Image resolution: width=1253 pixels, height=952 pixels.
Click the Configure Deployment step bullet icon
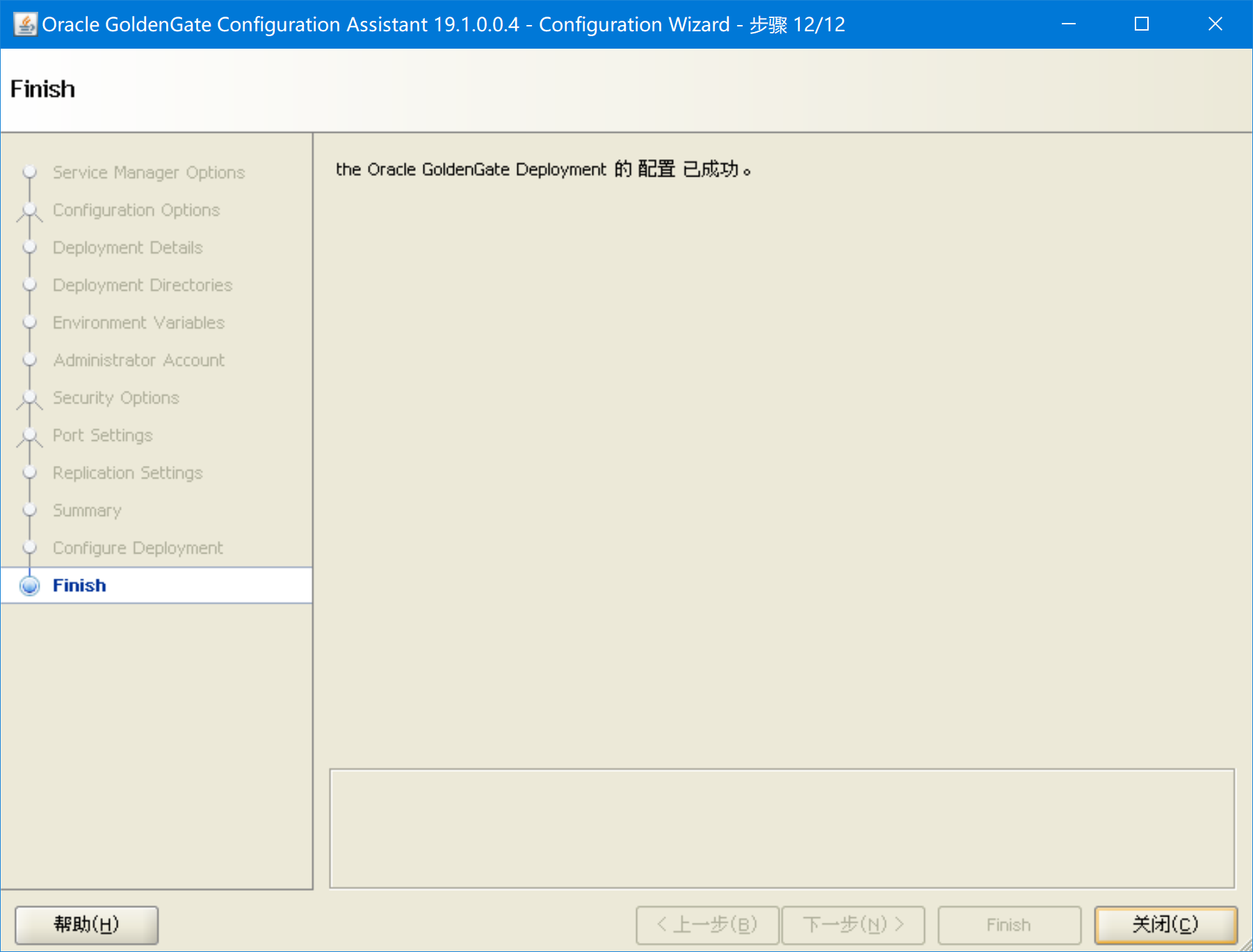(29, 547)
